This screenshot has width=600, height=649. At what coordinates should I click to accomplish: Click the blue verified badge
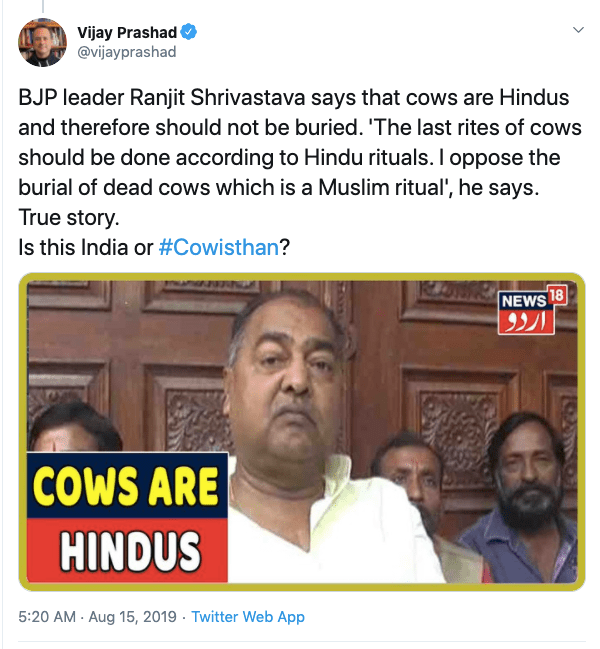[x=189, y=32]
